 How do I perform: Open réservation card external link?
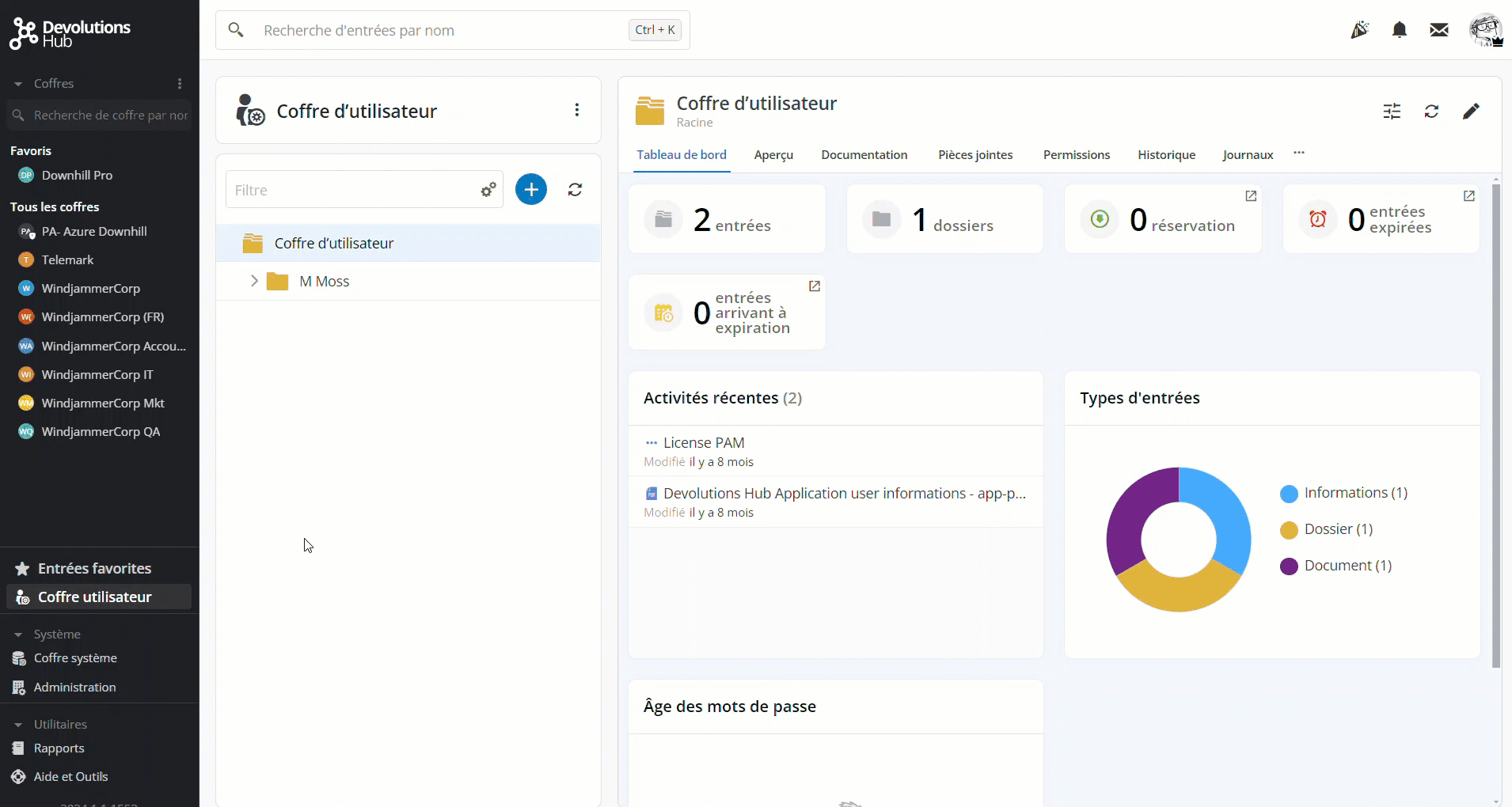tap(1251, 196)
